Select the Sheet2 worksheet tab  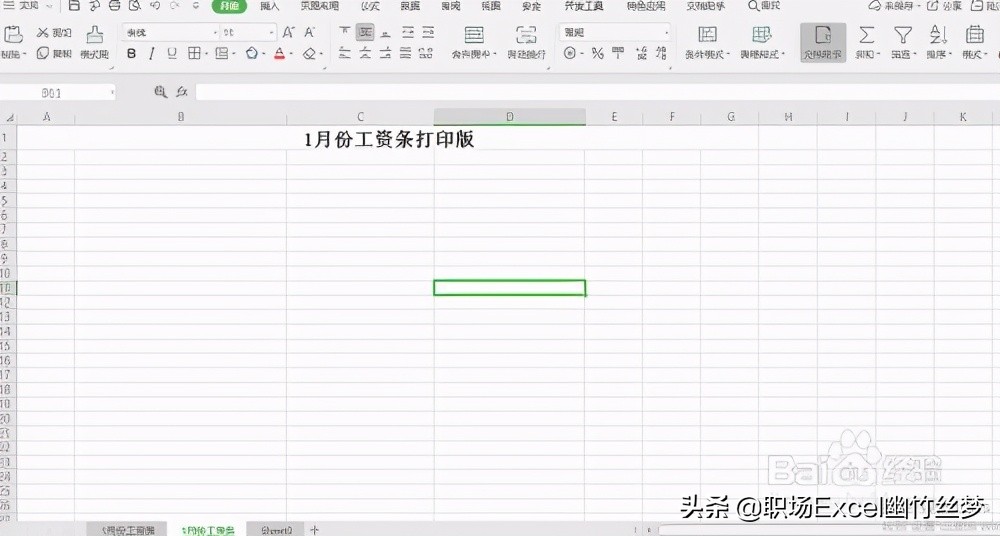[275, 529]
